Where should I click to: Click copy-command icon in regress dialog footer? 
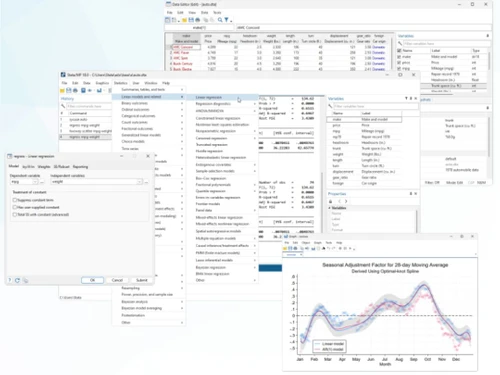pos(26,280)
